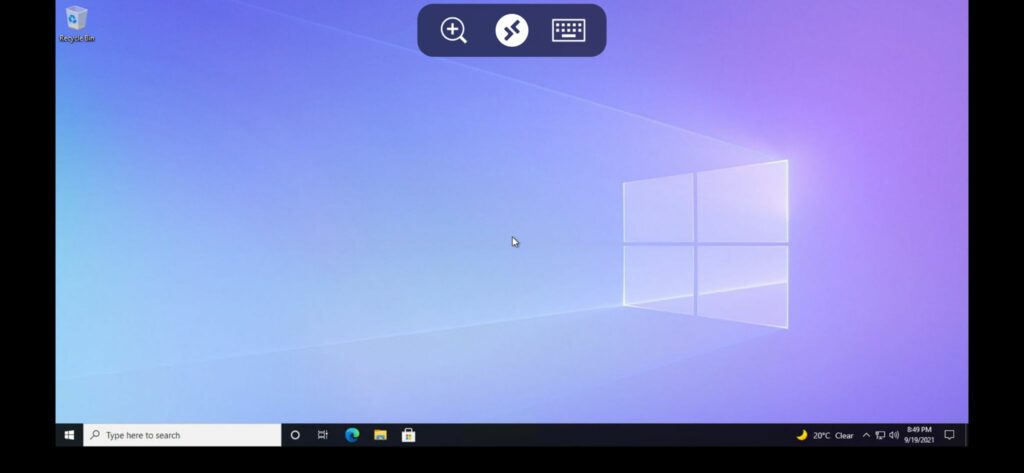The width and height of the screenshot is (1024, 473).
Task: Open the Action Center notifications icon
Action: 950,435
